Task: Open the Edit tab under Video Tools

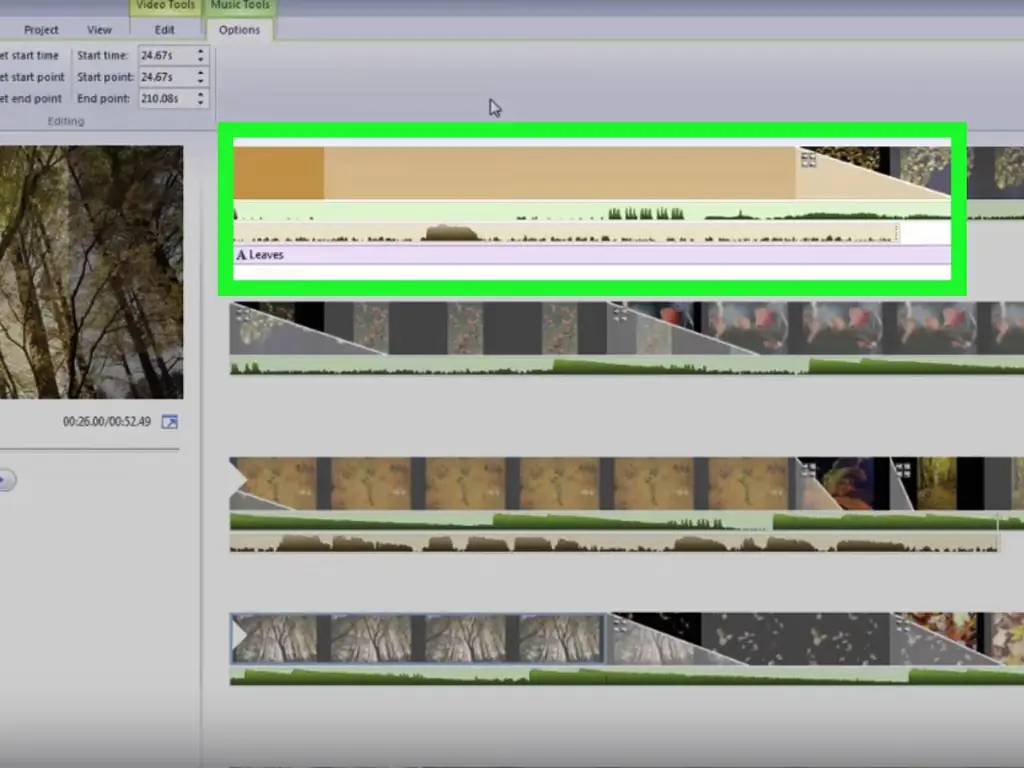Action: click(x=165, y=30)
